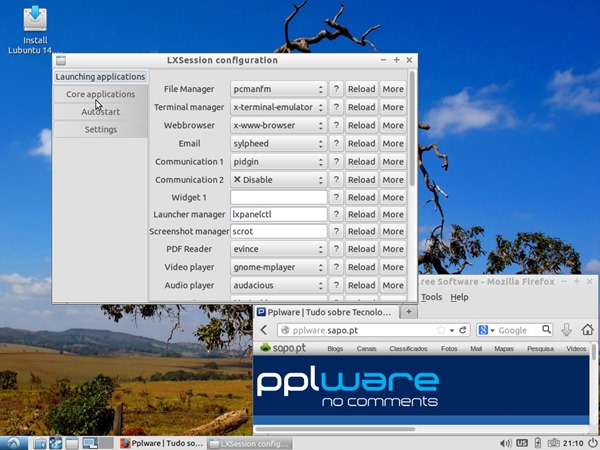Open File Manager dropdown showing pcmanfm
600x450 pixels.
coord(279,89)
